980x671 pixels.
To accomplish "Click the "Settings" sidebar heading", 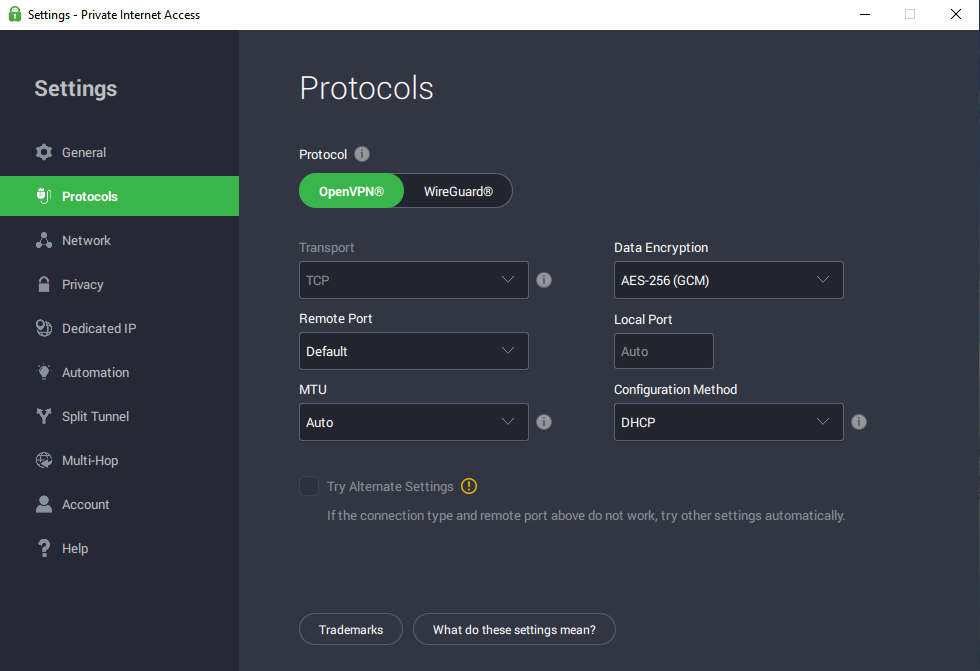I will click(76, 89).
